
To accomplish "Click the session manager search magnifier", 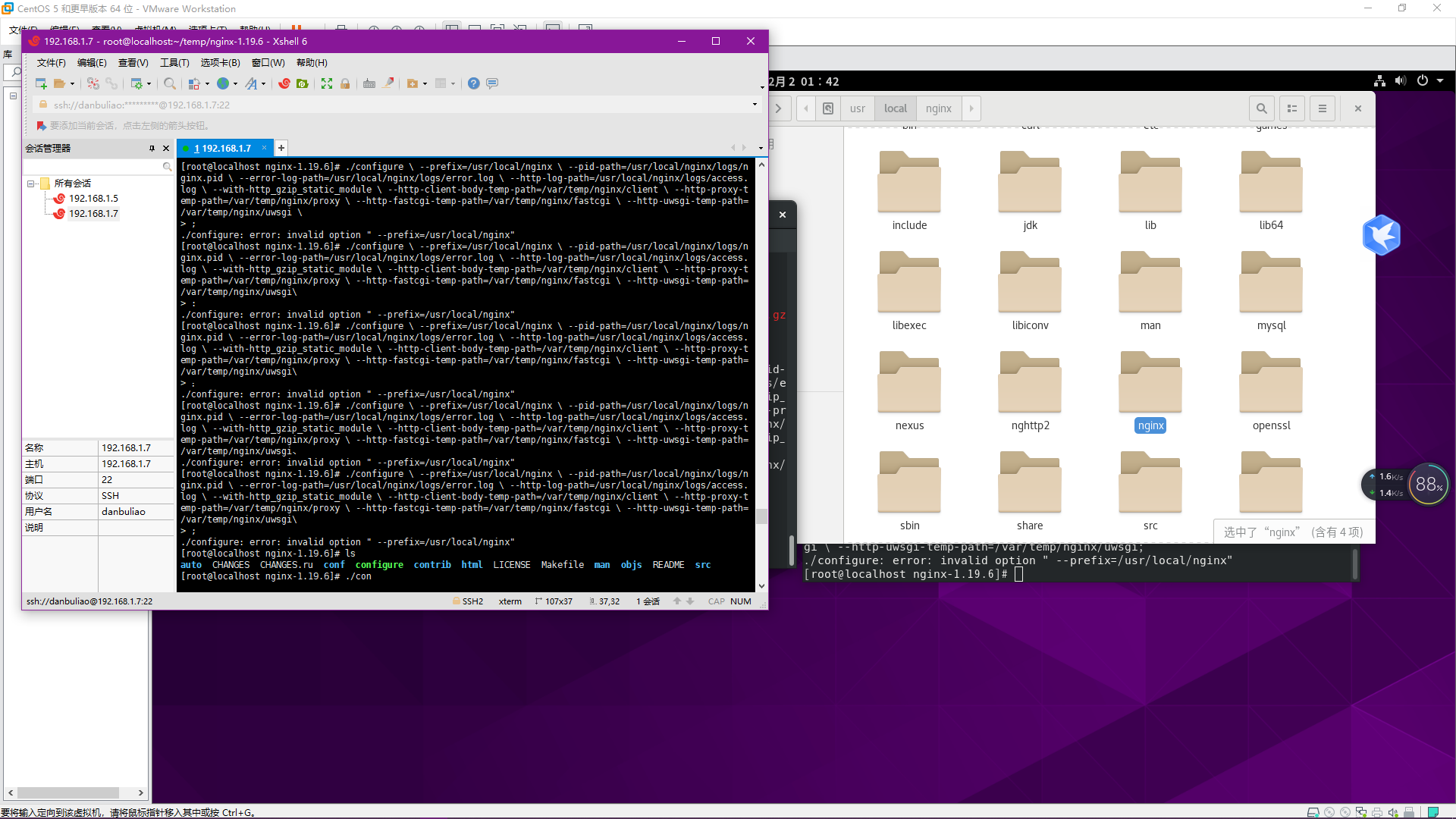I will [167, 166].
